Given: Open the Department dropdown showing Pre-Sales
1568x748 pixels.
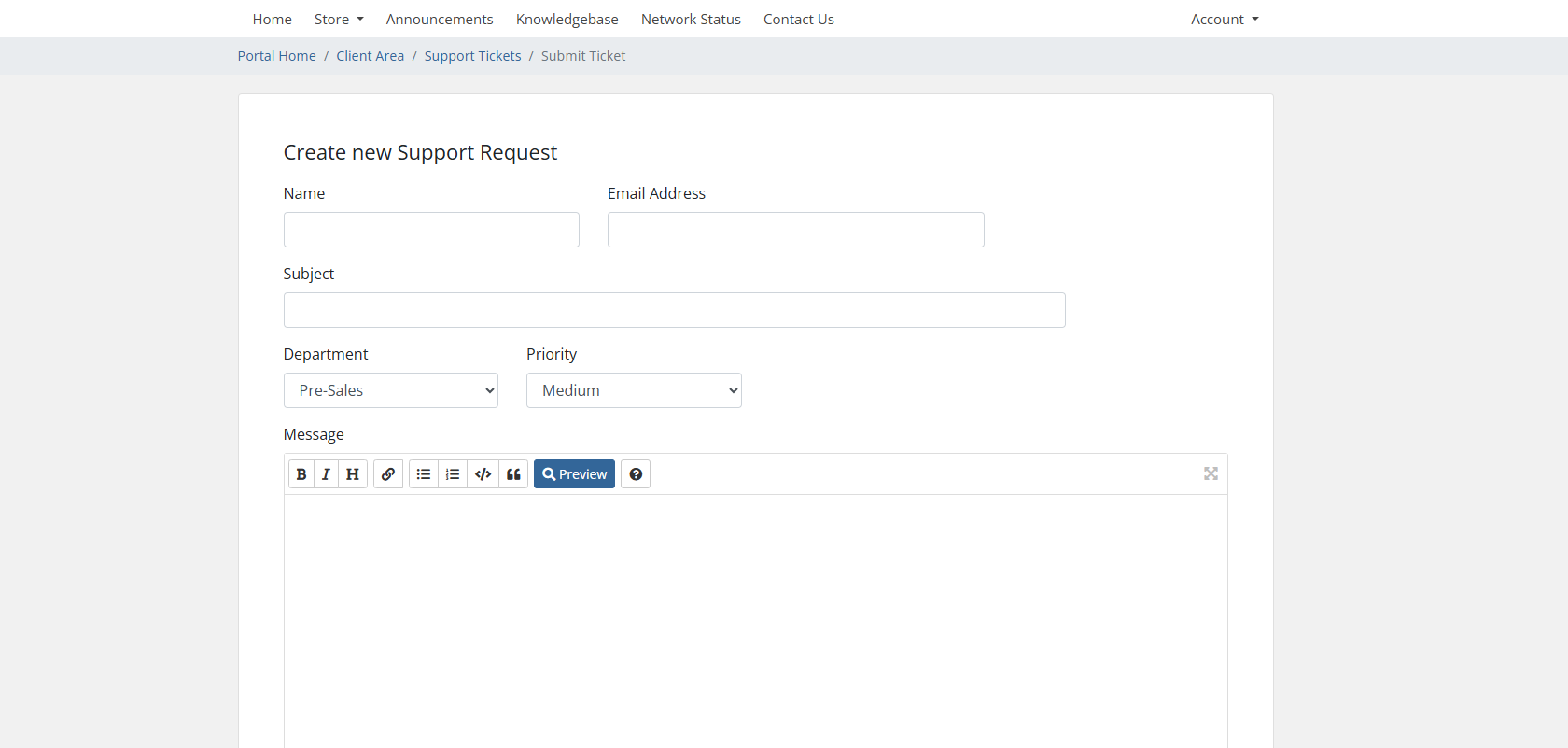Looking at the screenshot, I should (x=390, y=390).
